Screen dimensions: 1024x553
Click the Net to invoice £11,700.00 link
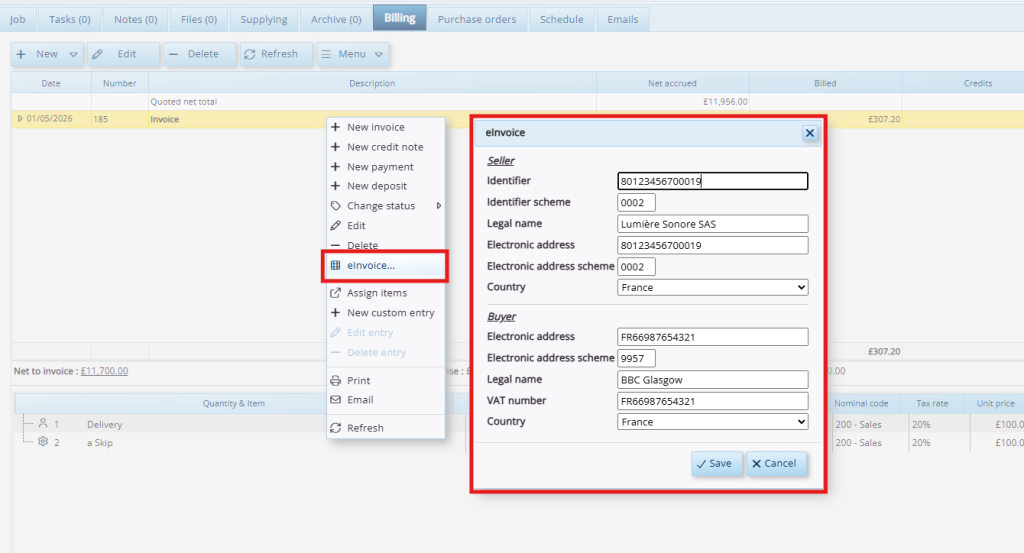[x=104, y=371]
